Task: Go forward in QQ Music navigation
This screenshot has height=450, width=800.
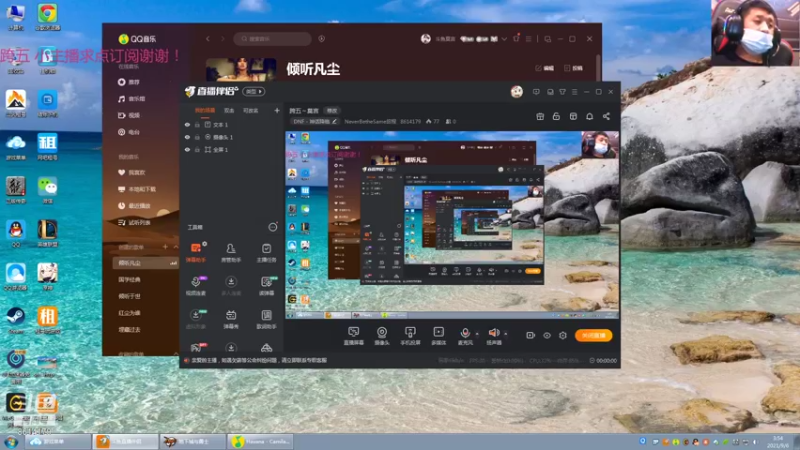Action: 222,39
